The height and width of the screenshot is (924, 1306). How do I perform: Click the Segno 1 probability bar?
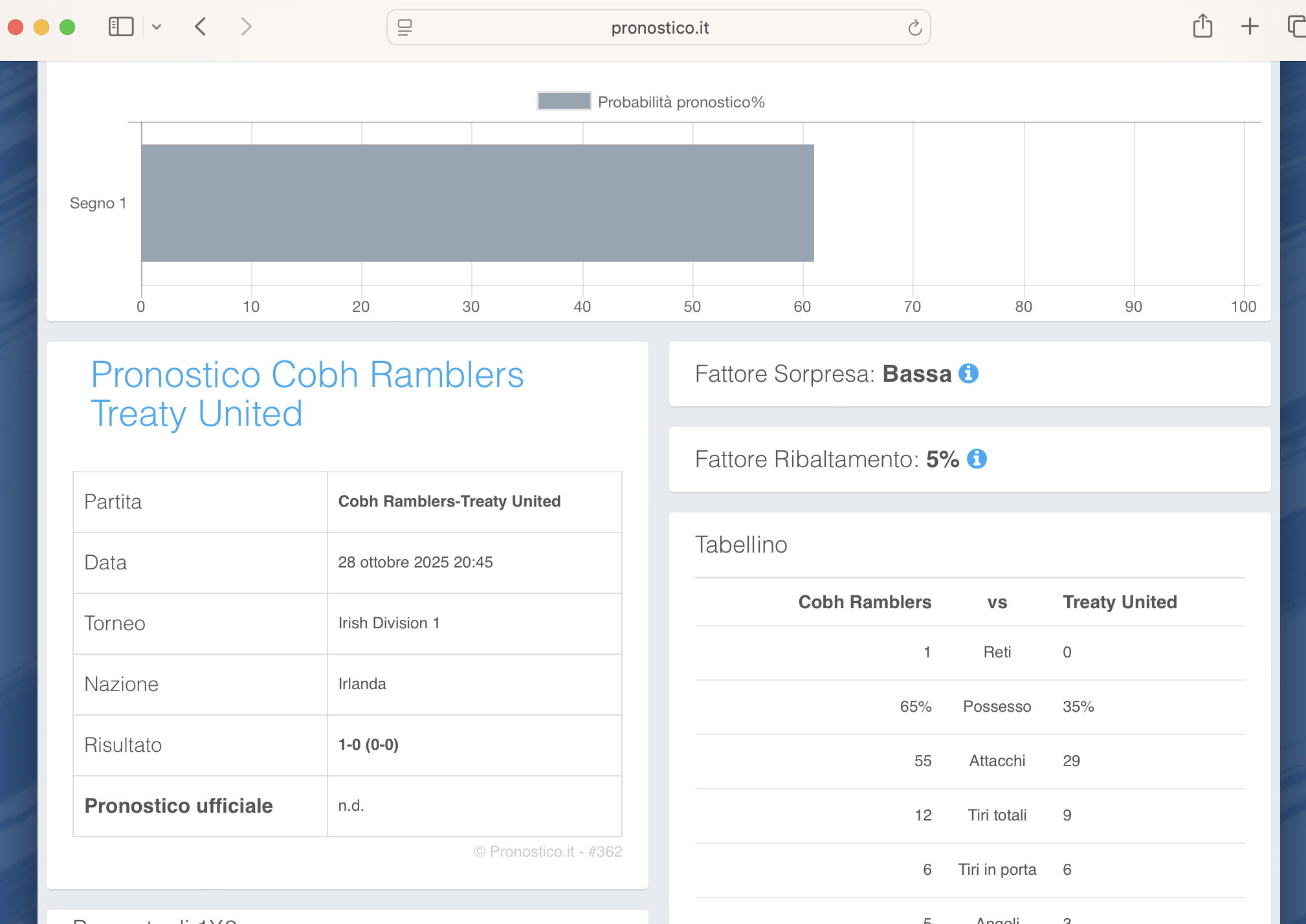(x=477, y=203)
